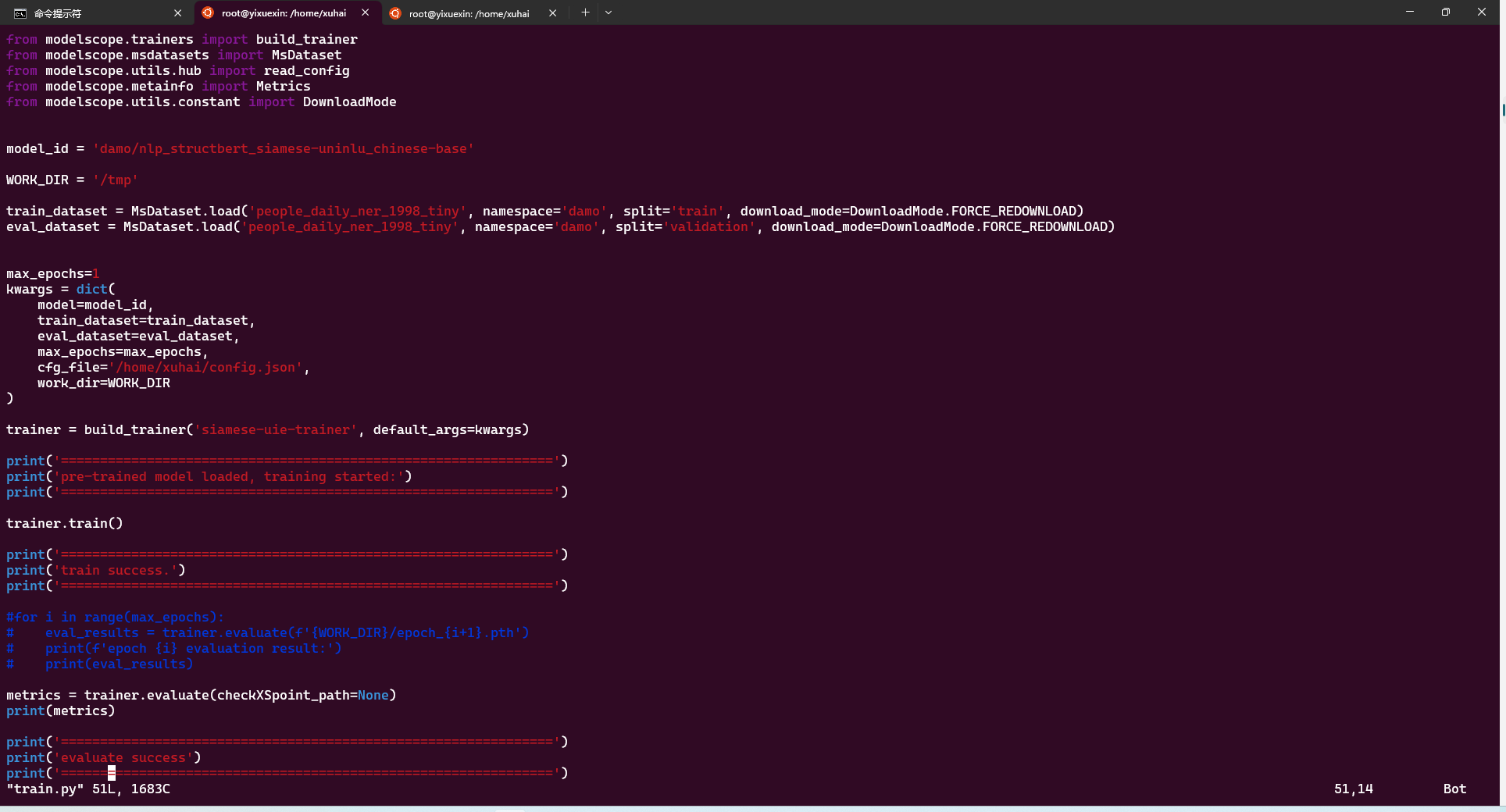Switch to the 命令提示符 tab
This screenshot has width=1506, height=812.
coord(96,13)
